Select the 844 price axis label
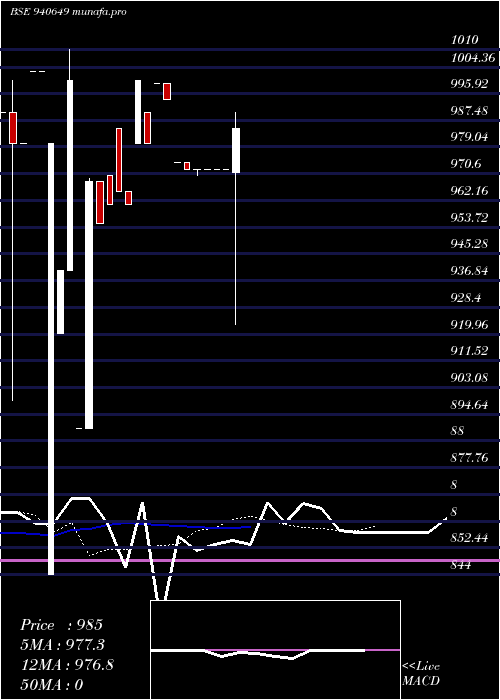This screenshot has height=700, width=500. coord(461,565)
